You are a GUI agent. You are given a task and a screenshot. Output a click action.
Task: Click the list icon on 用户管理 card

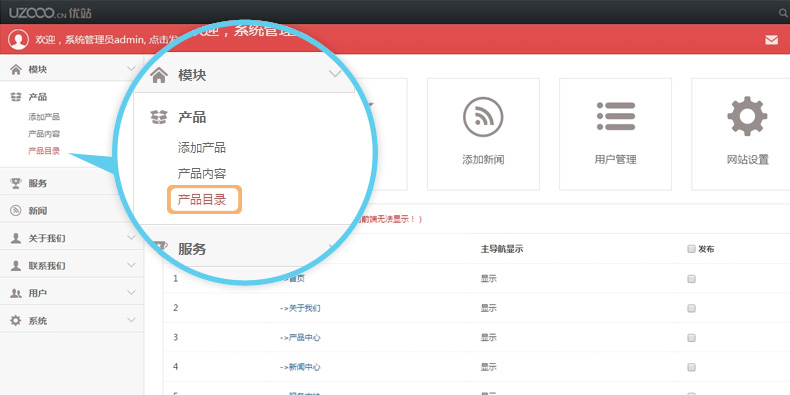pos(616,116)
